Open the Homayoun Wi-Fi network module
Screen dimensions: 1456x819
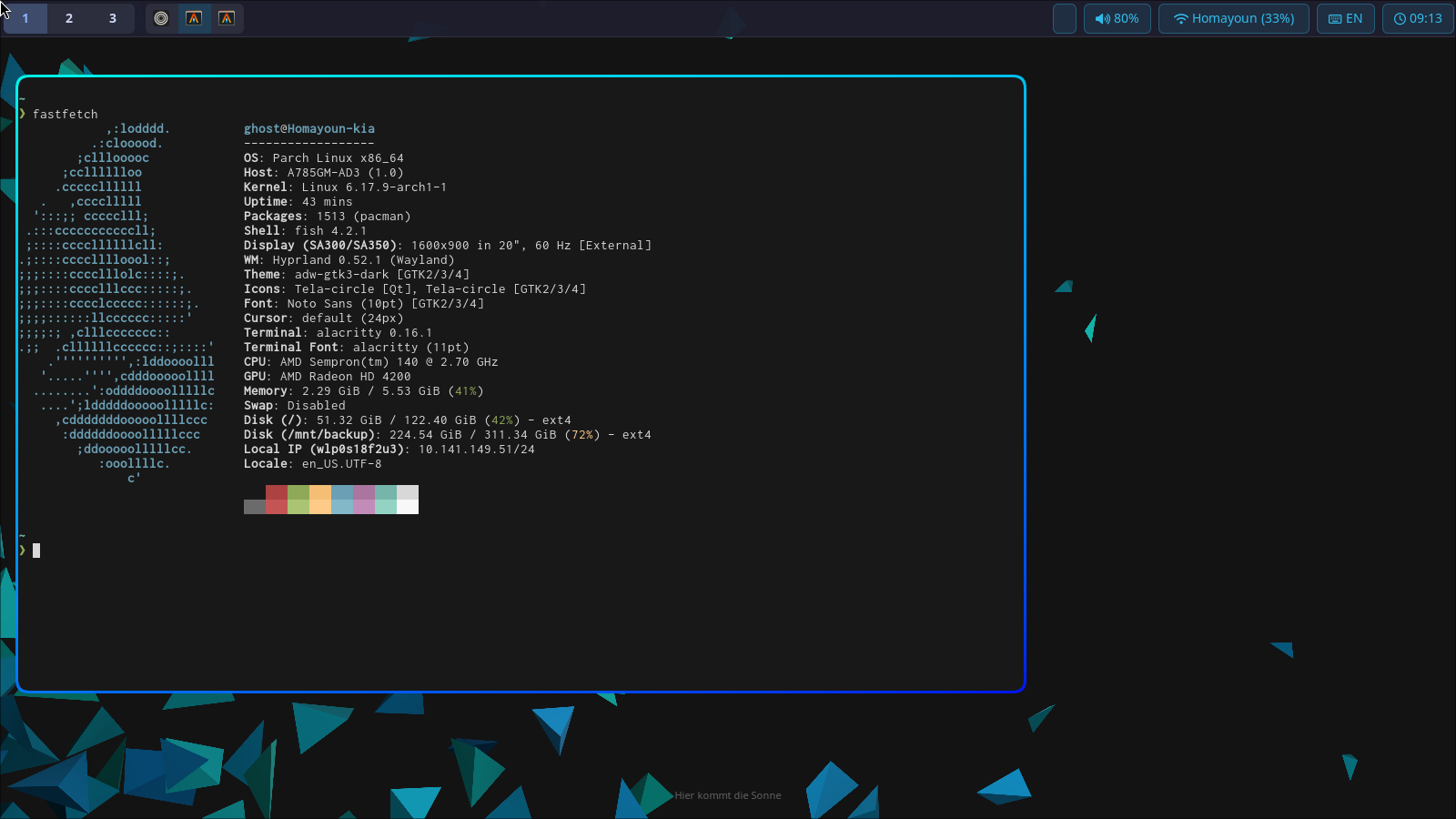[x=1233, y=18]
